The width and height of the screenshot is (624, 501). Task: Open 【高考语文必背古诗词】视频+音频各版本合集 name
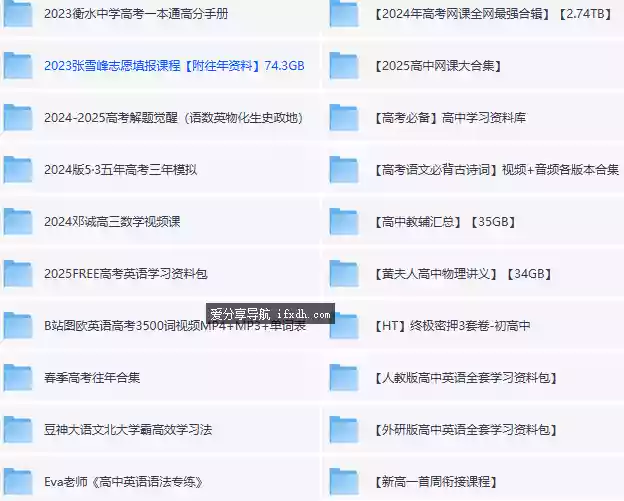[496, 170]
